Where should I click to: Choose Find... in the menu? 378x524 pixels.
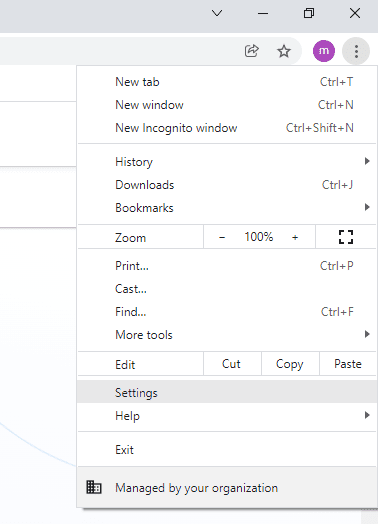point(227,312)
